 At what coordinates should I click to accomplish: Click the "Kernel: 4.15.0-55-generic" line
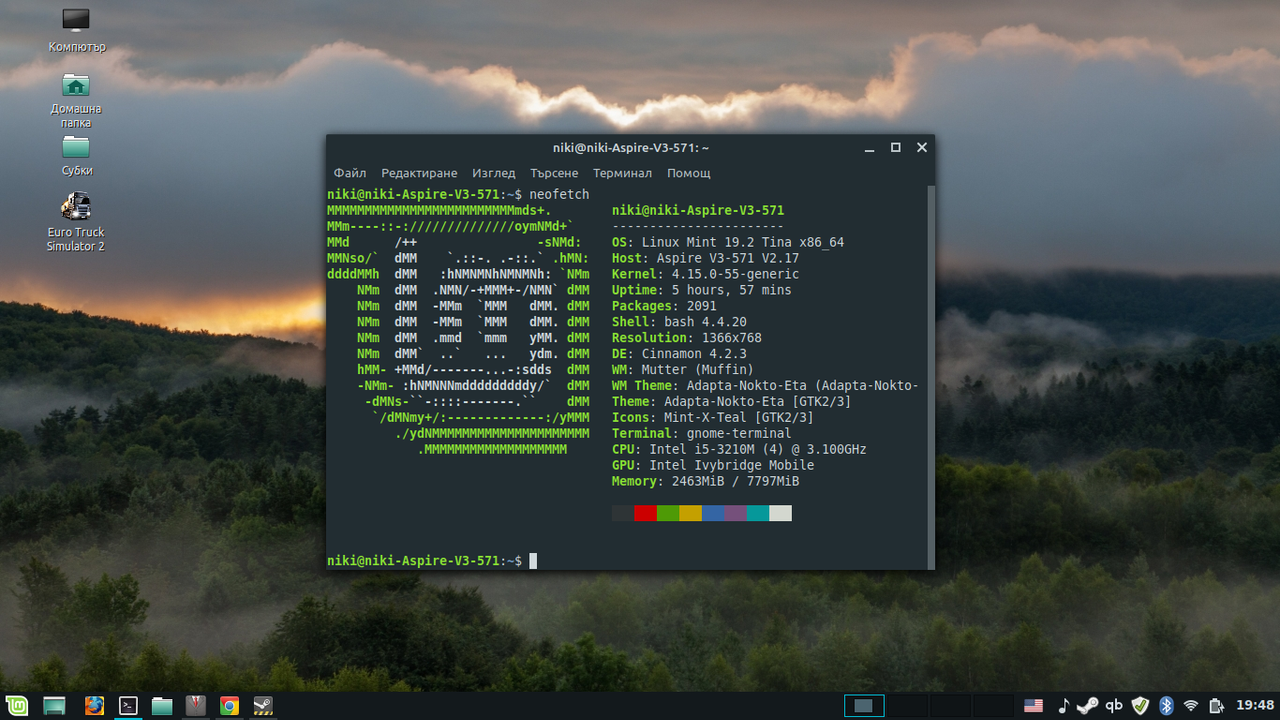(706, 274)
